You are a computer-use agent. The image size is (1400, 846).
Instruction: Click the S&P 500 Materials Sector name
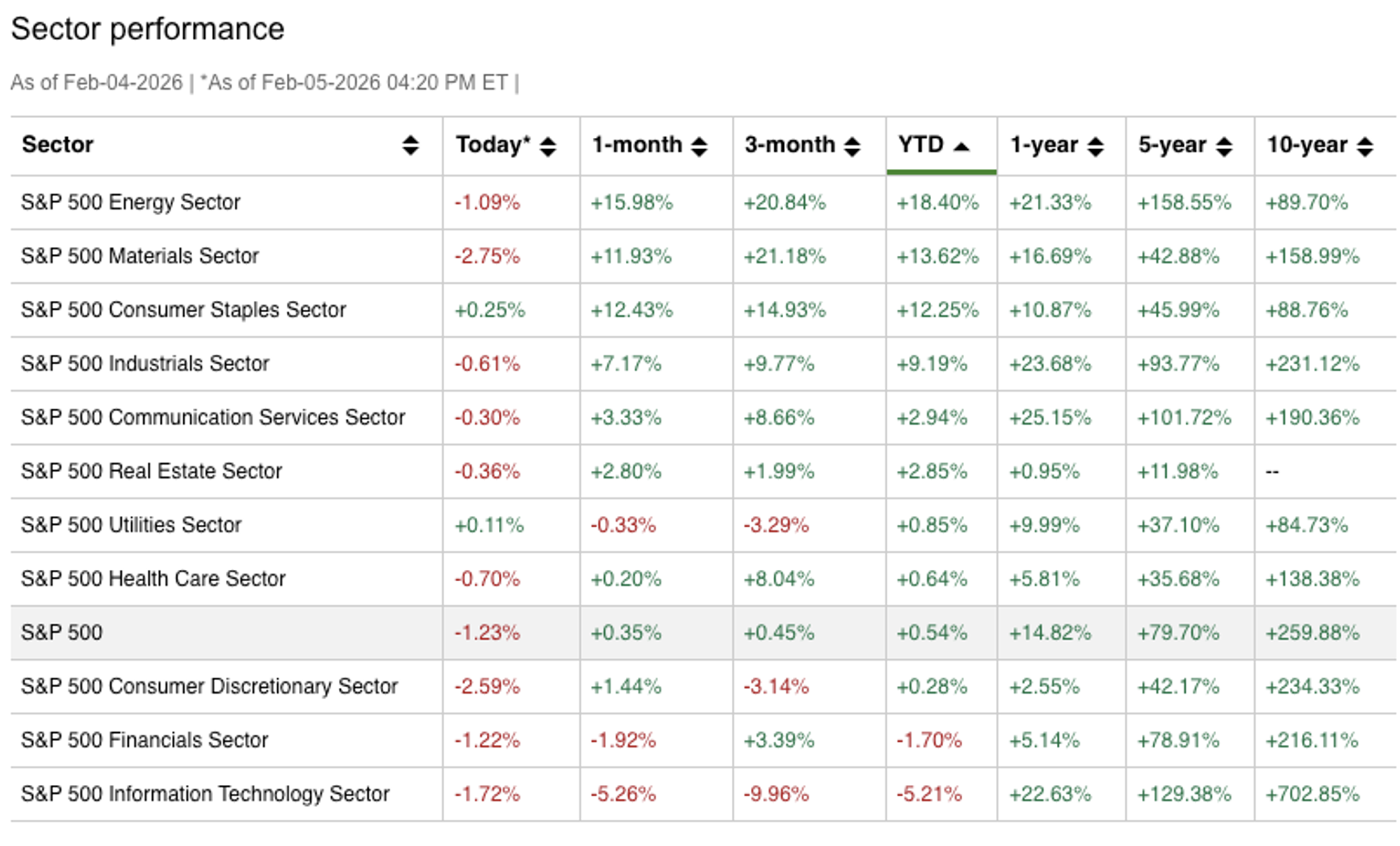[140, 256]
